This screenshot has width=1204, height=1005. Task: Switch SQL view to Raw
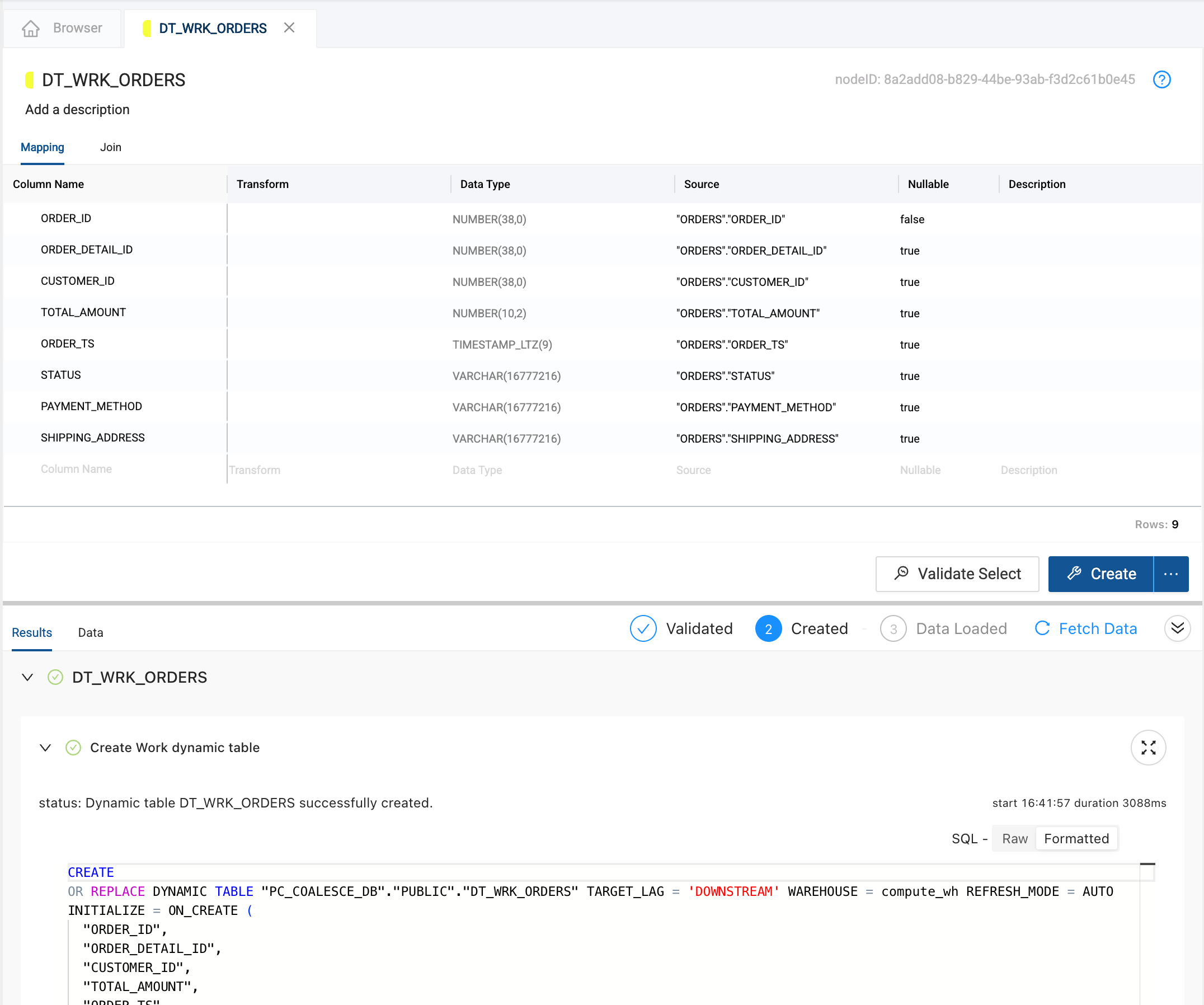(x=1014, y=838)
